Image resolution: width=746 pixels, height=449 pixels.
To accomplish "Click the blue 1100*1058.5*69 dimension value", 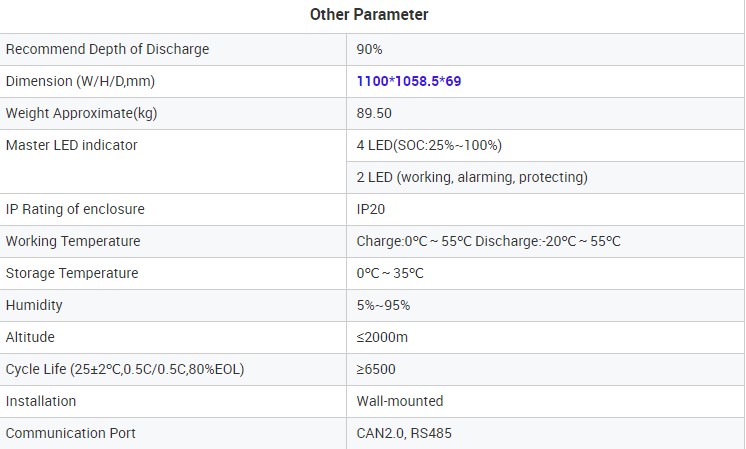I will (409, 81).
